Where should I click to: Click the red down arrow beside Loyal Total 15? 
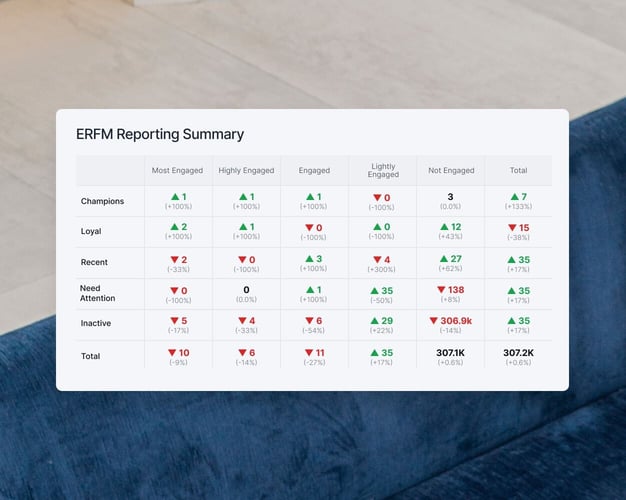click(x=512, y=228)
